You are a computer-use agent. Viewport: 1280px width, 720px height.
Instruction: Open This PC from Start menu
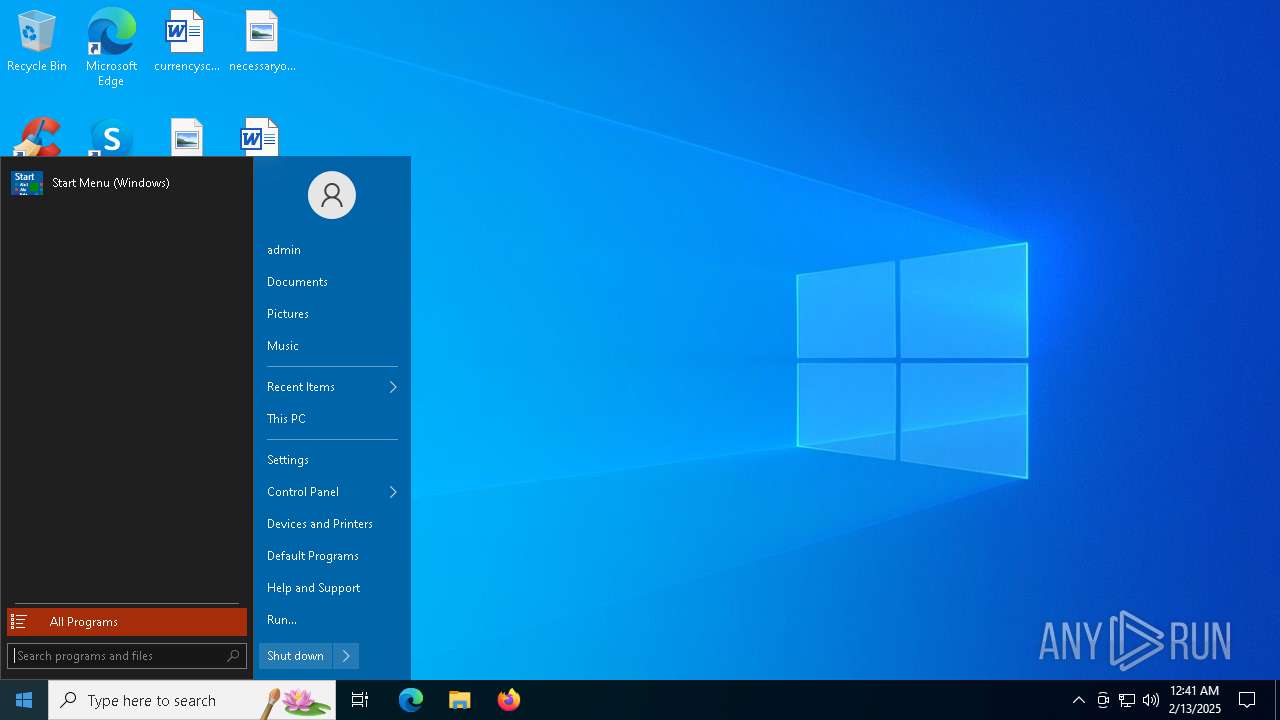[x=286, y=419]
